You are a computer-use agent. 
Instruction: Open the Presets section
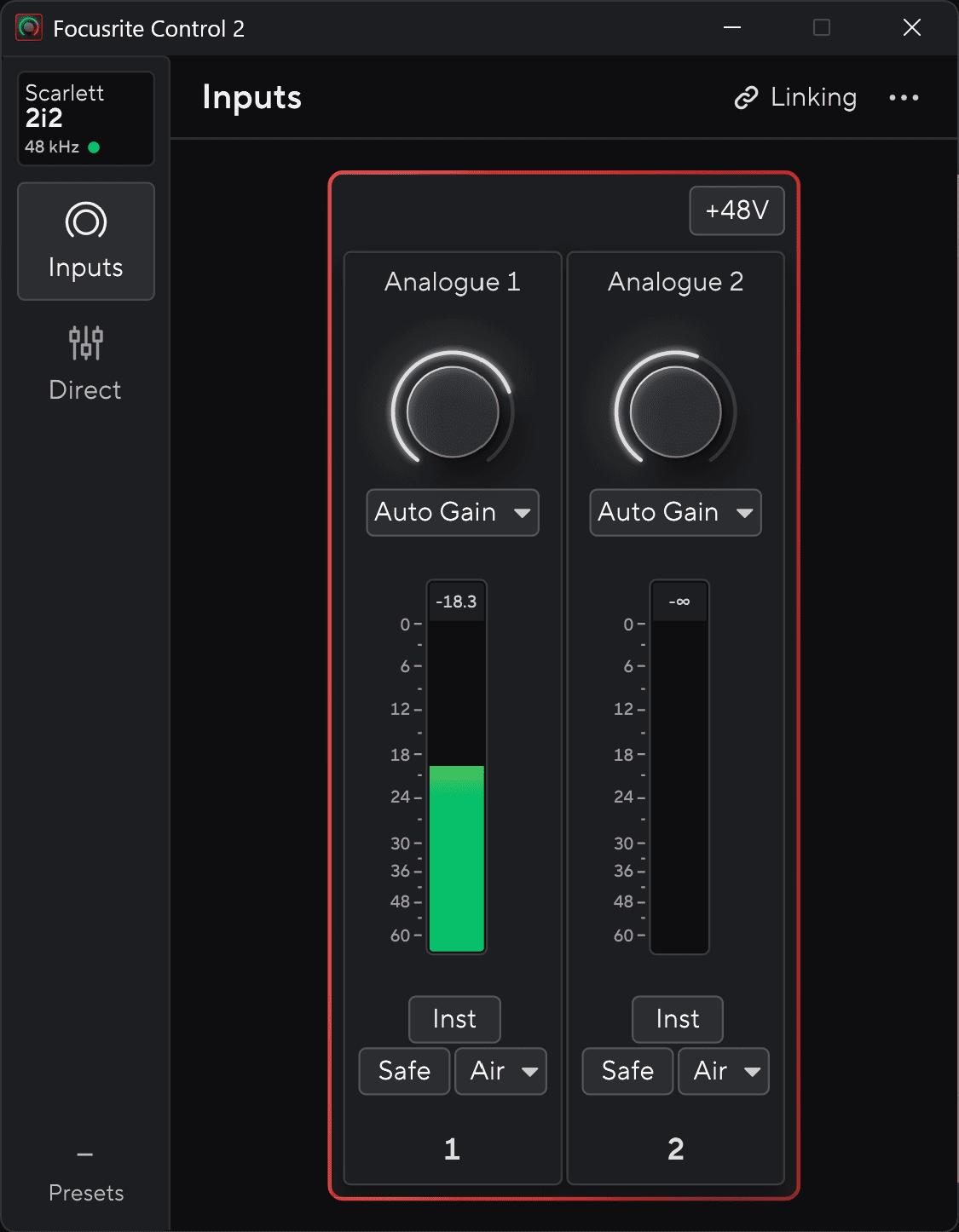click(84, 1192)
